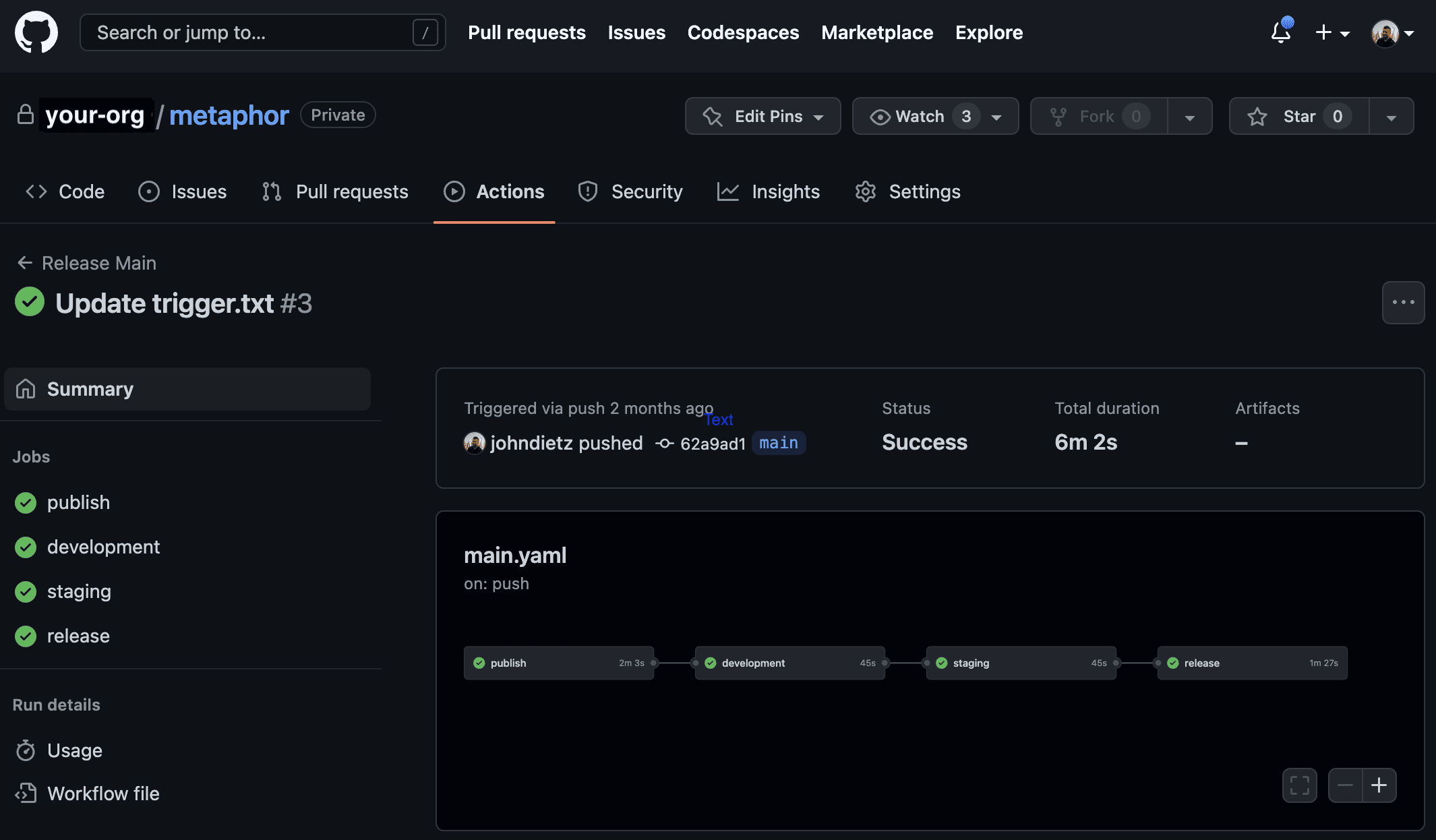Open the user avatar menu
The height and width of the screenshot is (840, 1436).
coord(1393,32)
